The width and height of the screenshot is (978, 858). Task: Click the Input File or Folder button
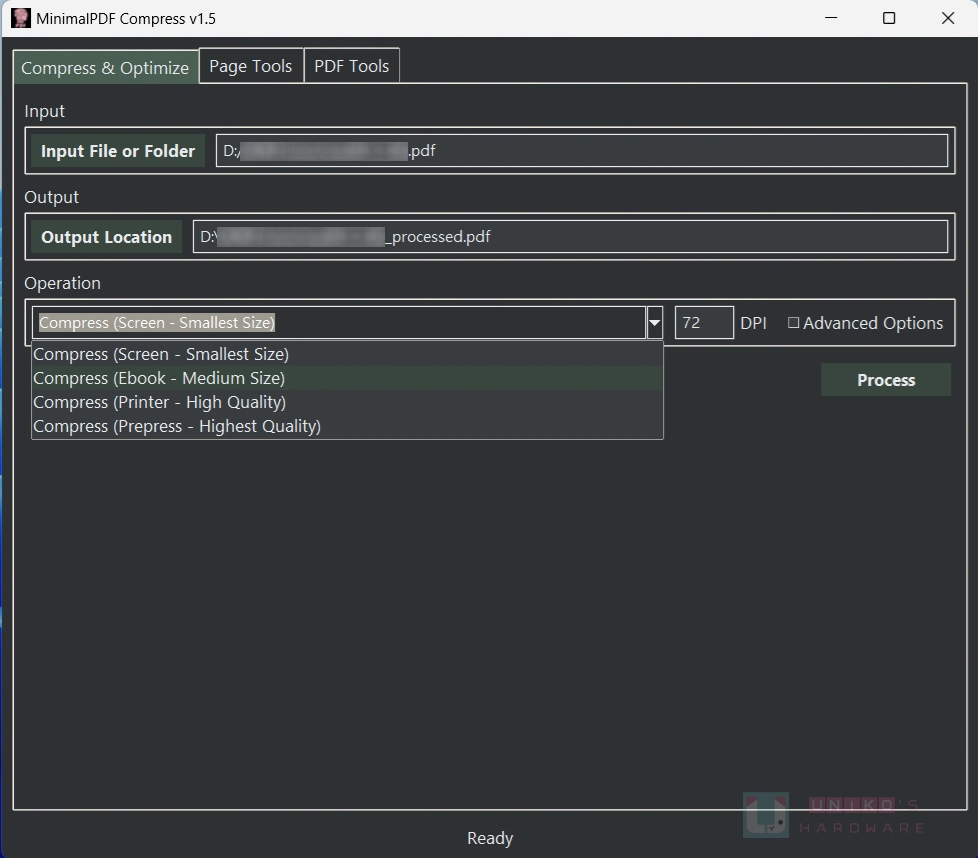point(118,151)
